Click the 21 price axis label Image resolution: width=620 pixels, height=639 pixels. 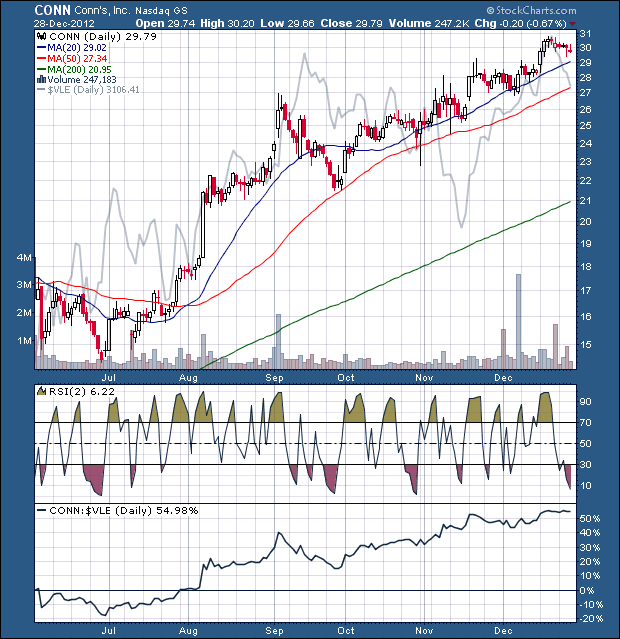[x=586, y=201]
